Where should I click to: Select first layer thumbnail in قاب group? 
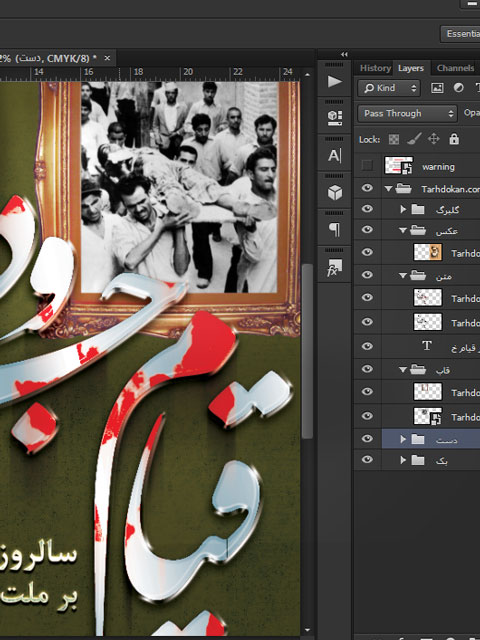[427, 392]
